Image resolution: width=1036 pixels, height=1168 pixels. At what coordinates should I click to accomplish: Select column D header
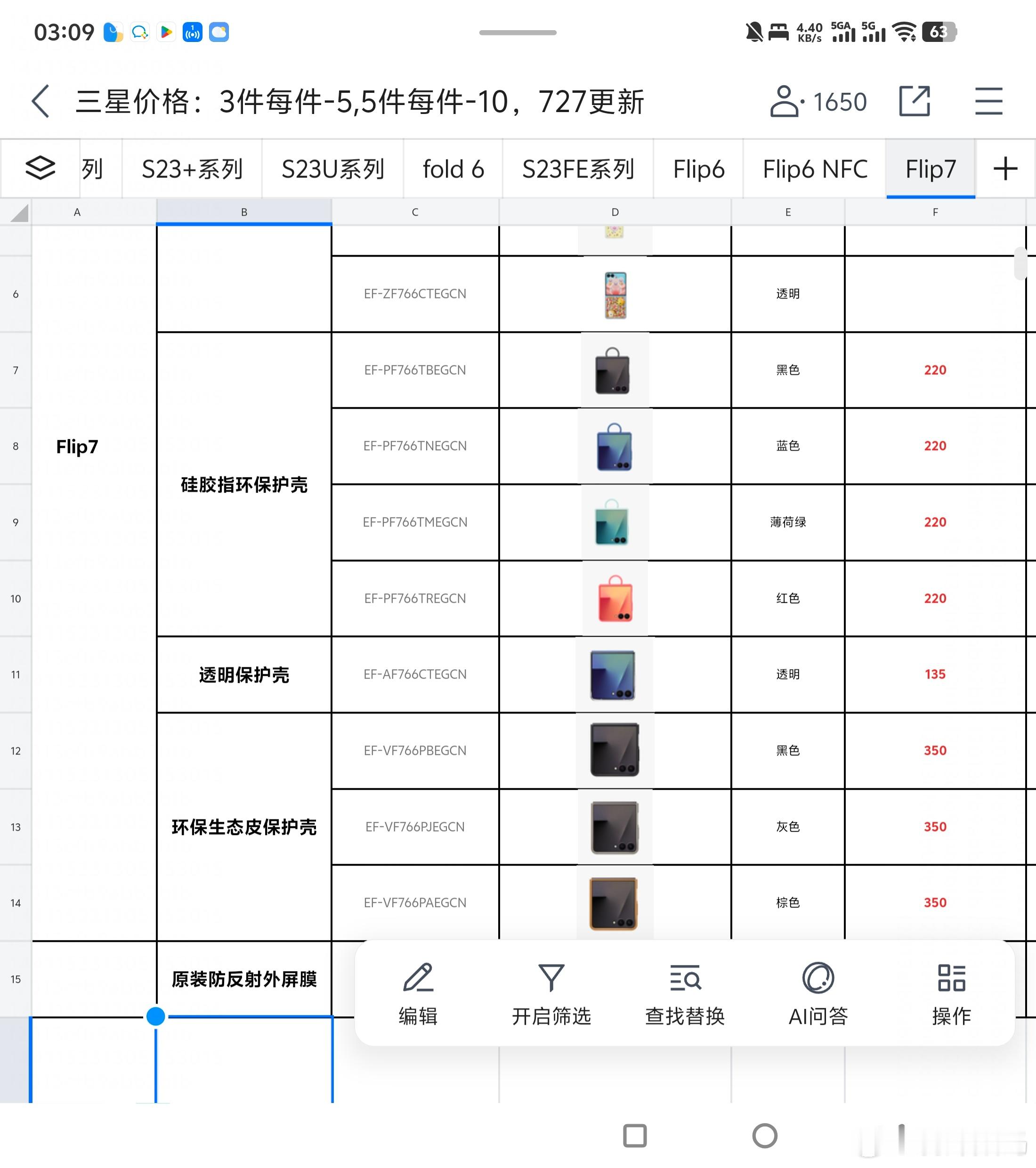(615, 212)
